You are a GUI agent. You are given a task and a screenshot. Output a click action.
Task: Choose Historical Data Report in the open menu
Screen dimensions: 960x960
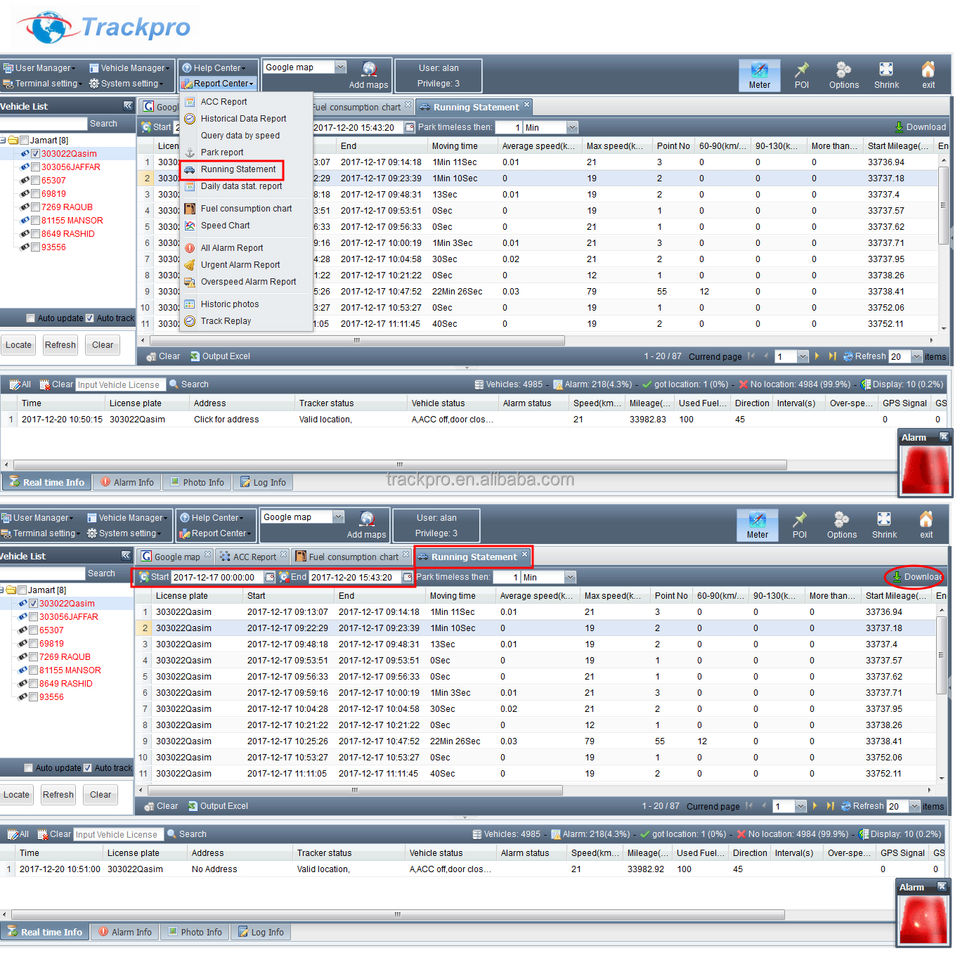243,119
